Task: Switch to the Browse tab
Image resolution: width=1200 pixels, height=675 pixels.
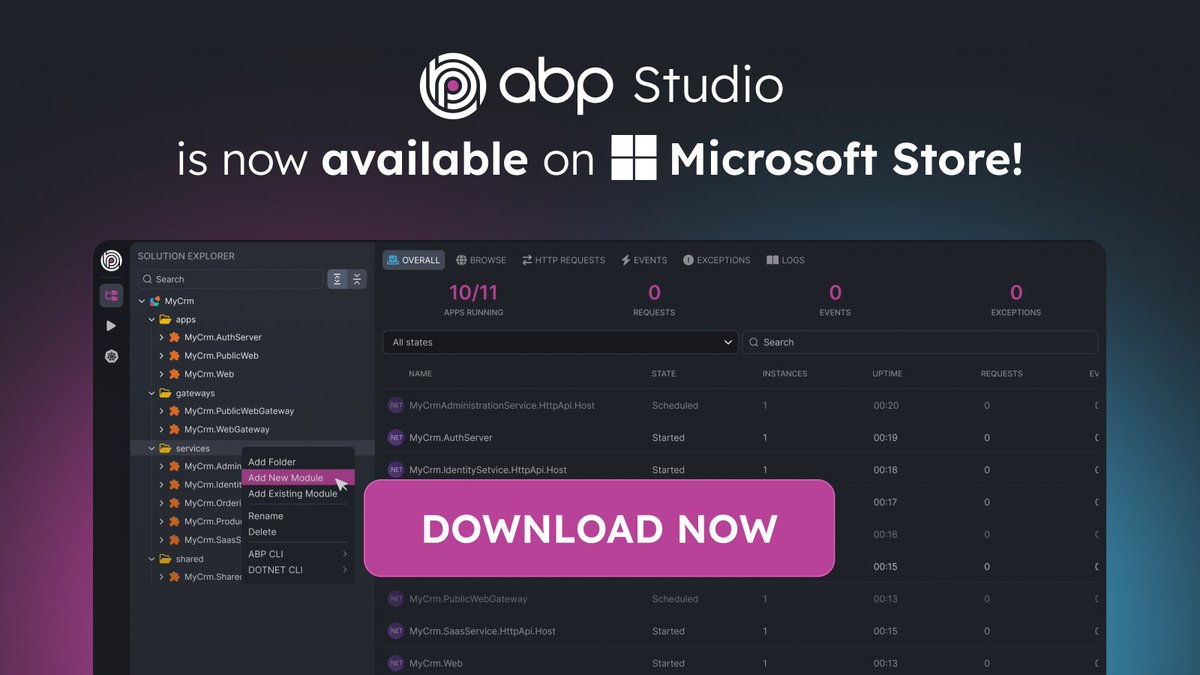Action: [481, 260]
